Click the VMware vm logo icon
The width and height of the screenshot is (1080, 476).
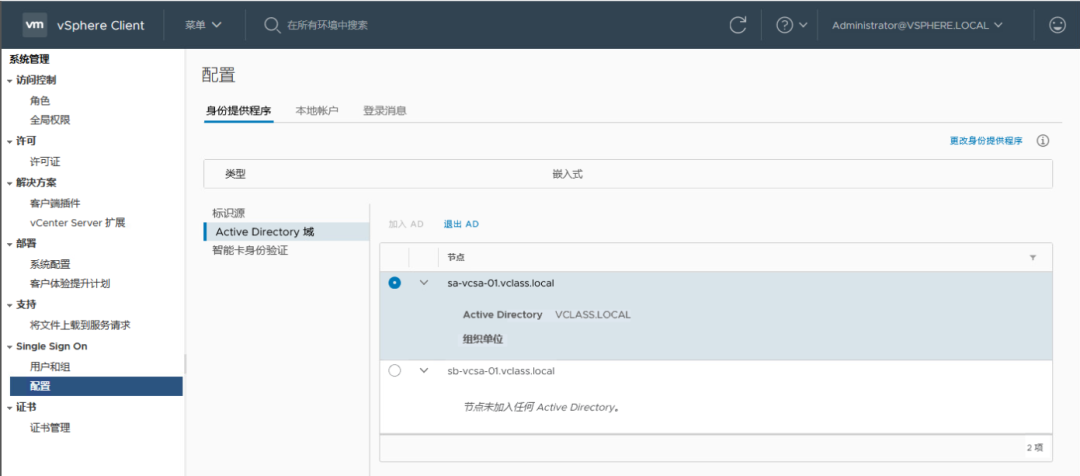point(36,25)
